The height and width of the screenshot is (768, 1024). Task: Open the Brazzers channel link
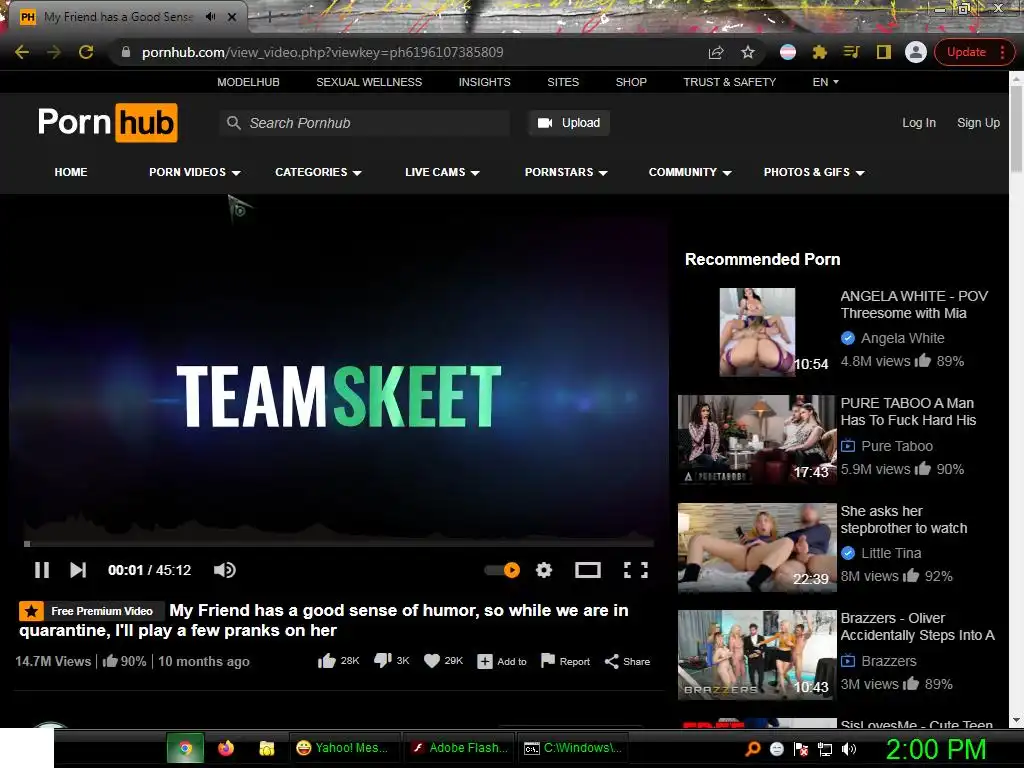(889, 661)
